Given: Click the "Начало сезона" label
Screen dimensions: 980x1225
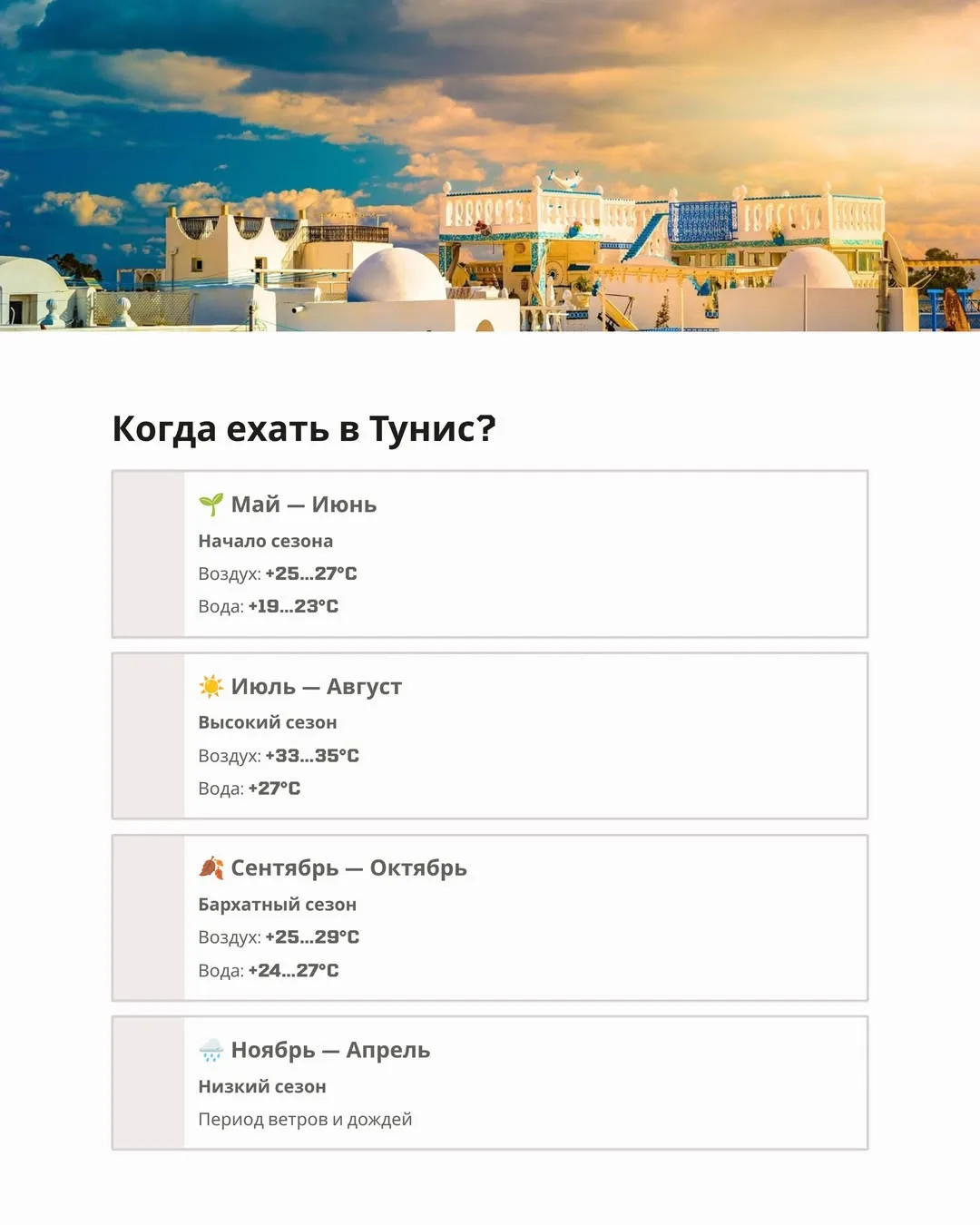Looking at the screenshot, I should [x=266, y=541].
